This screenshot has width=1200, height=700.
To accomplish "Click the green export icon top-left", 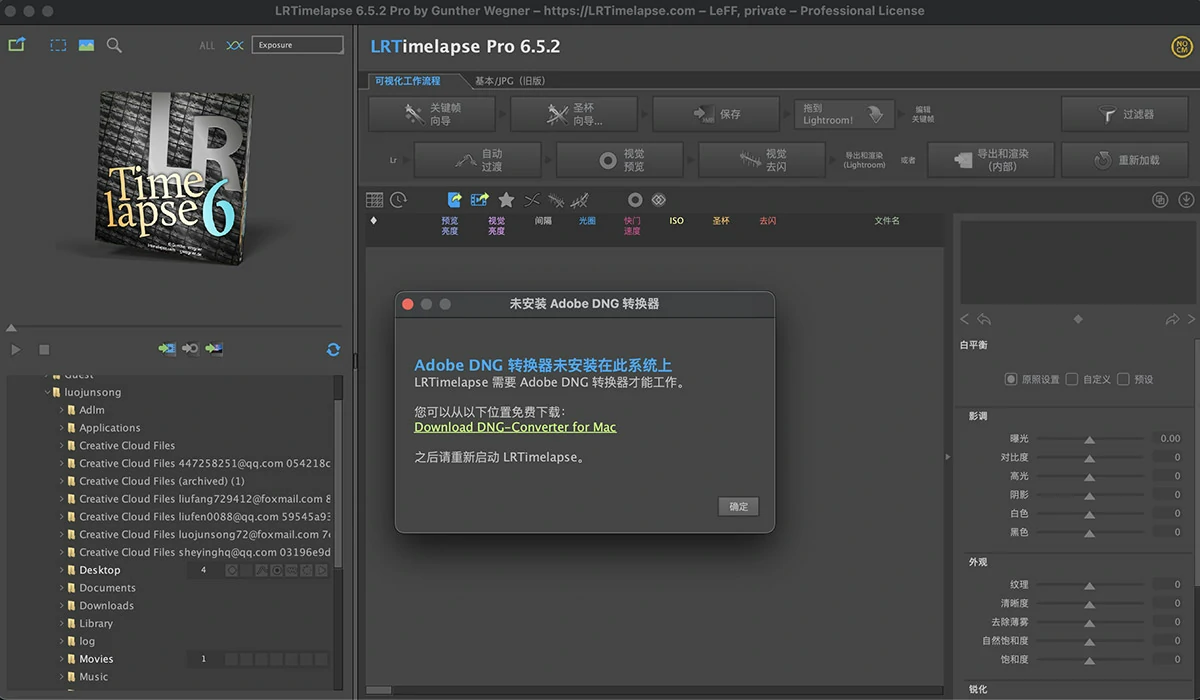I will coord(16,45).
